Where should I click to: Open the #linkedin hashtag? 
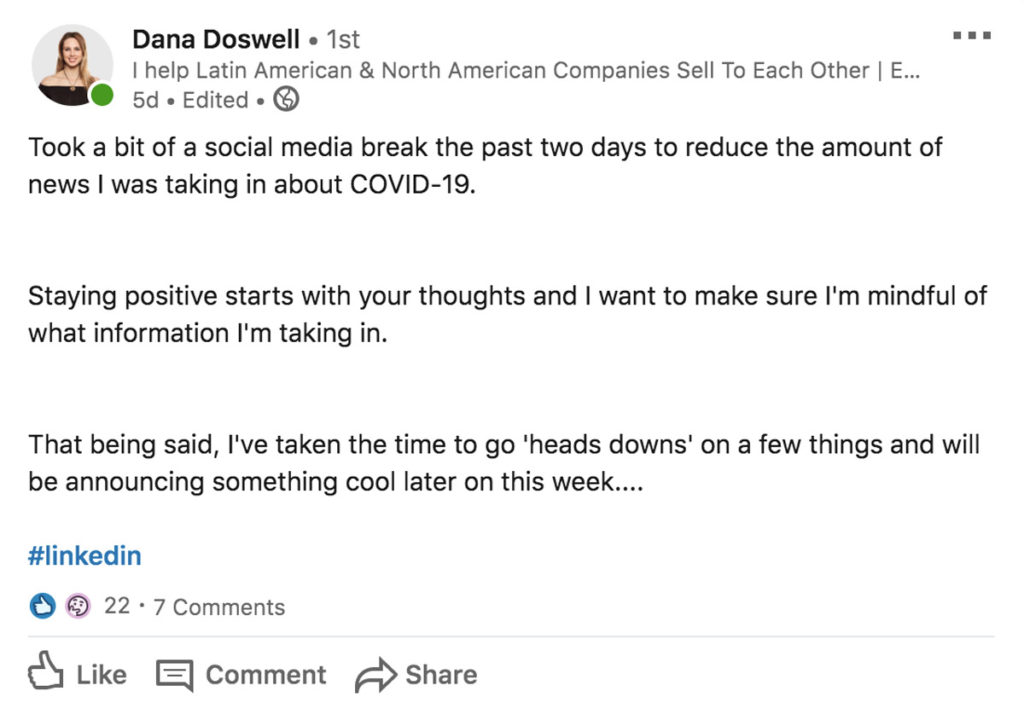[84, 555]
